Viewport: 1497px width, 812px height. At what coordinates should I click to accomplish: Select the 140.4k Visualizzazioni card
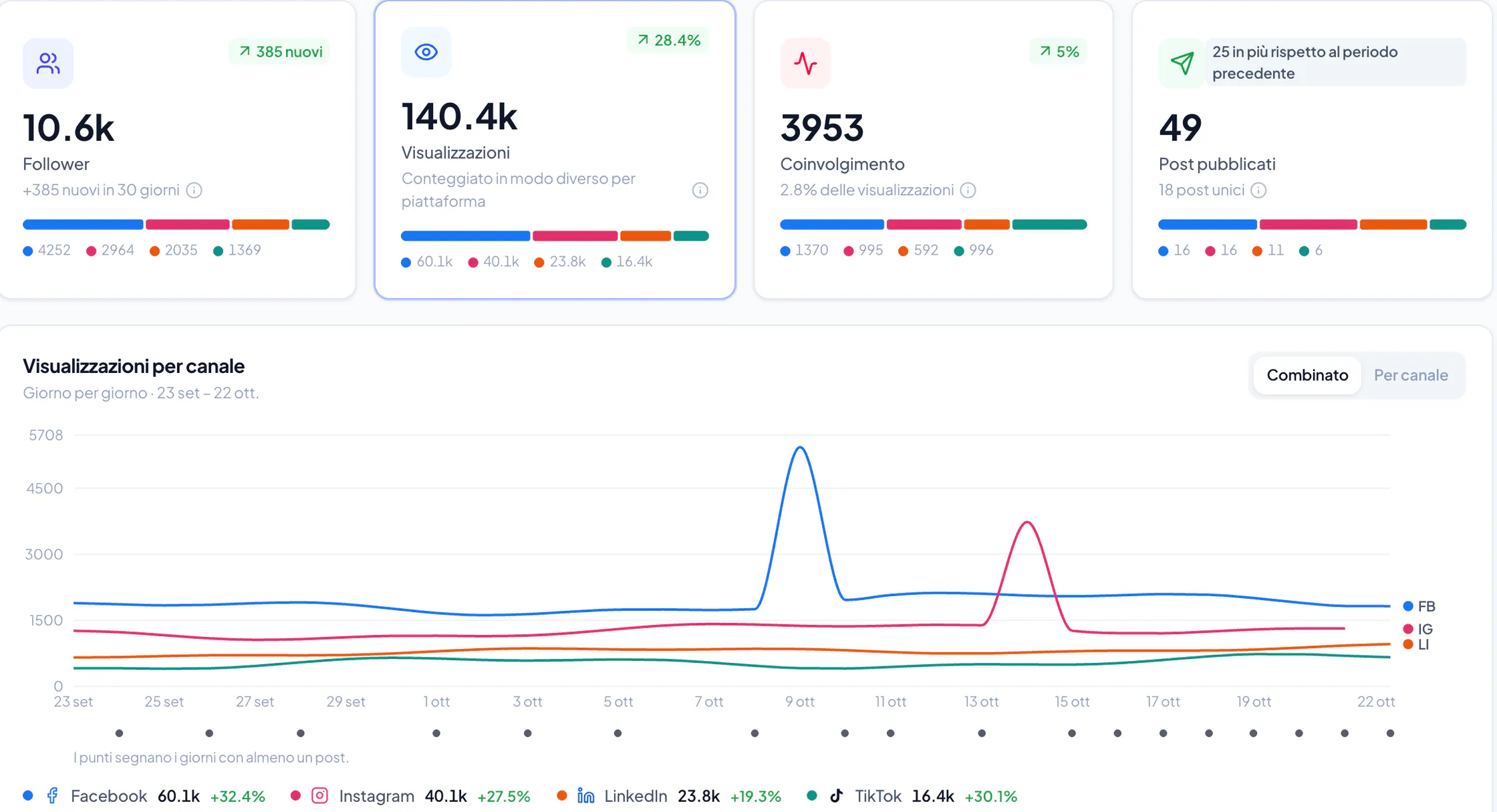click(555, 149)
